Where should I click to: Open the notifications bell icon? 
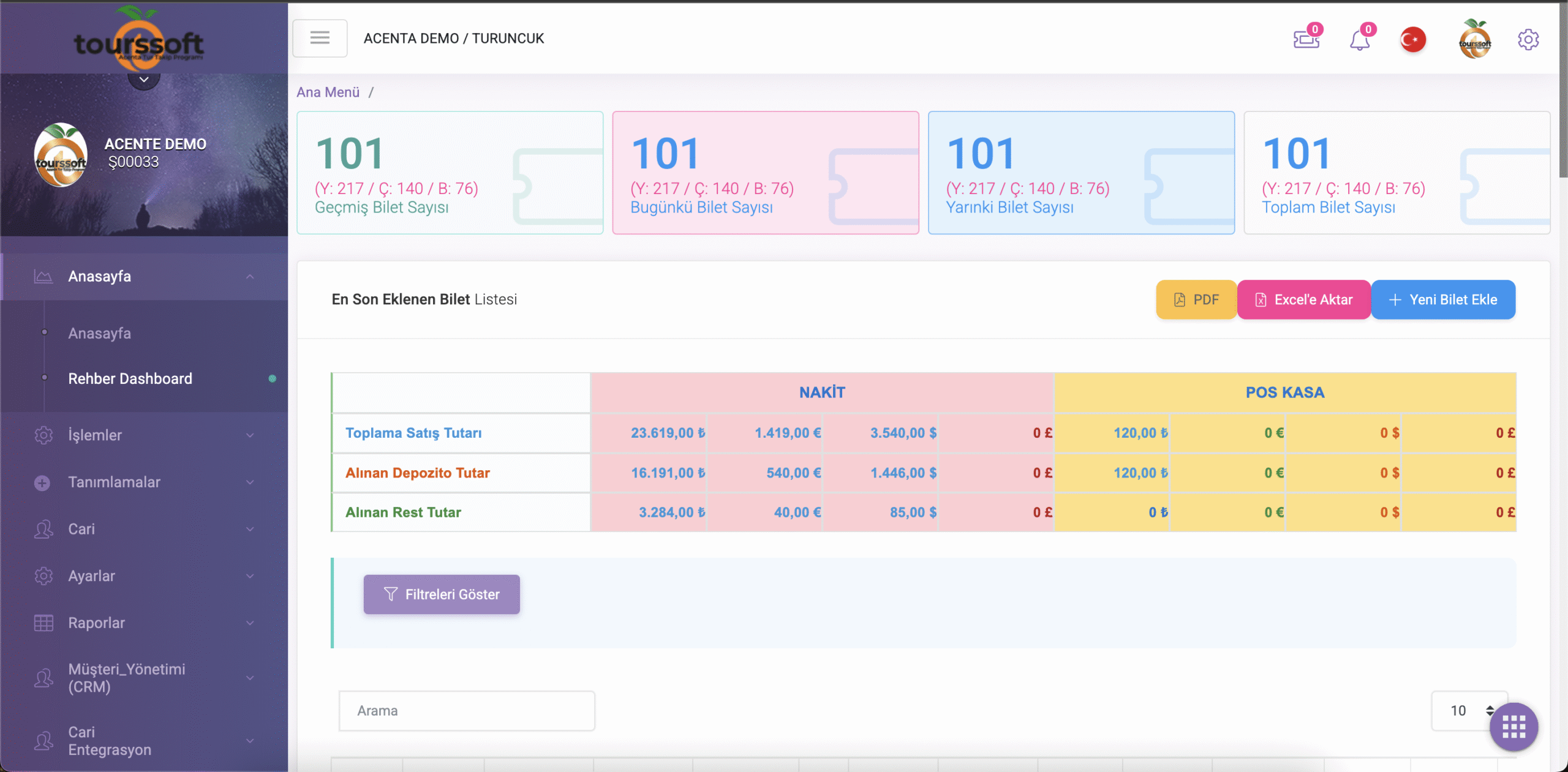coord(1359,40)
